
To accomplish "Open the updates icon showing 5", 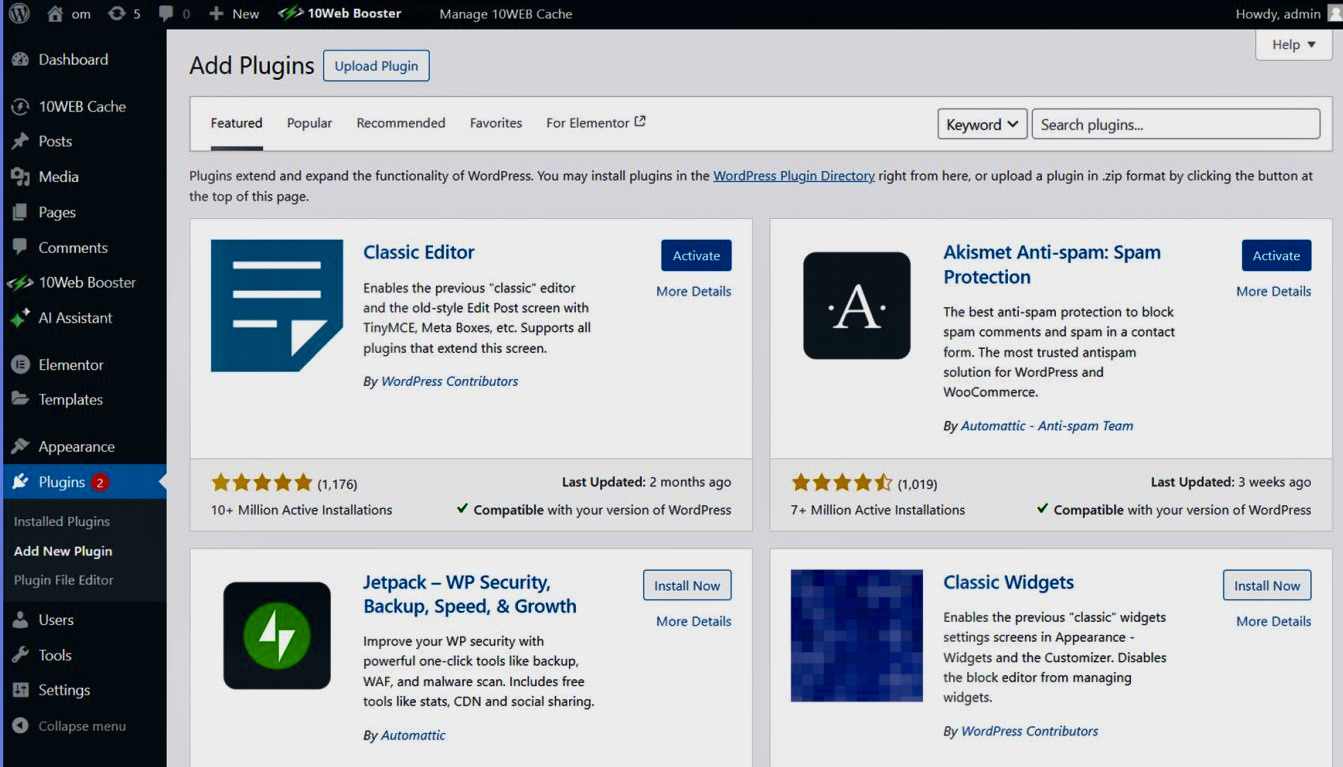I will point(117,14).
